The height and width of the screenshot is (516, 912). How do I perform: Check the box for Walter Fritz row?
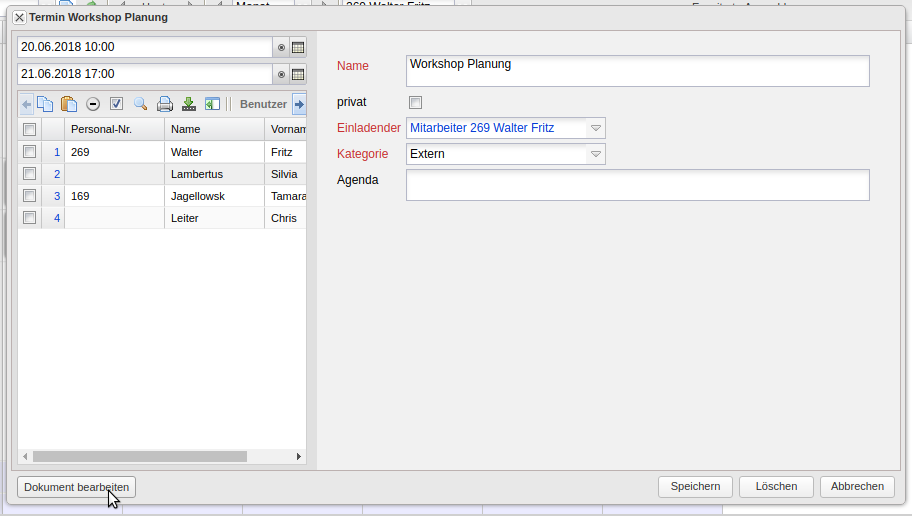pyautogui.click(x=30, y=152)
